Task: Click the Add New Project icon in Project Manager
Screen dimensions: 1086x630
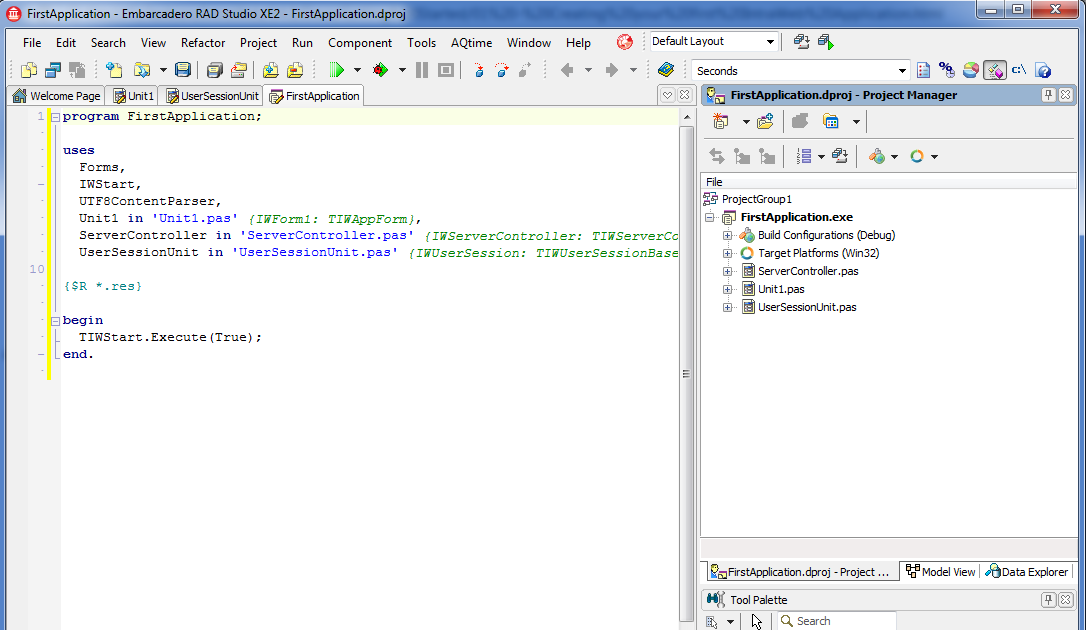Action: (721, 122)
